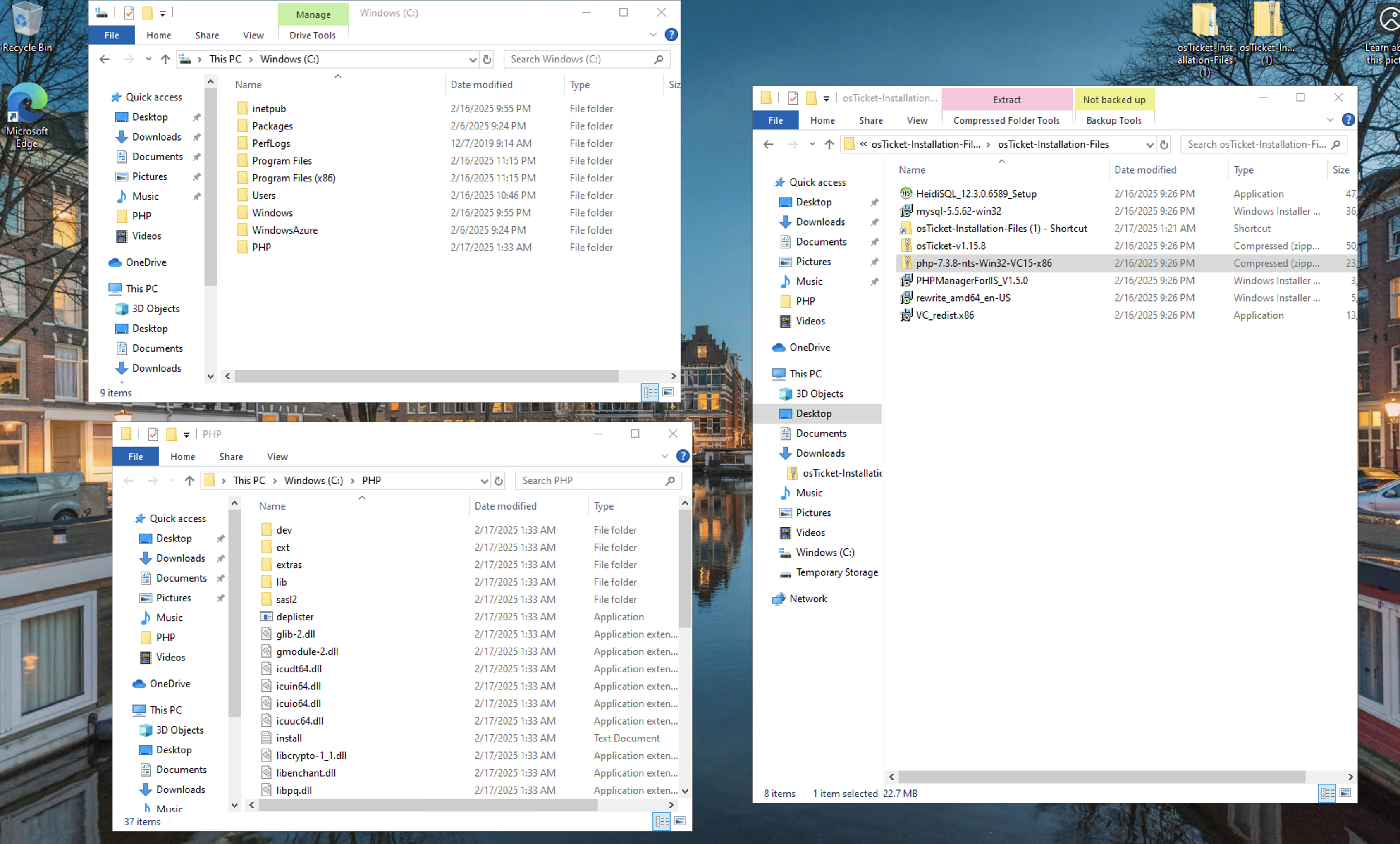Click horizontal scrollbar in osTicket file list
The image size is (1400, 844).
click(1101, 776)
